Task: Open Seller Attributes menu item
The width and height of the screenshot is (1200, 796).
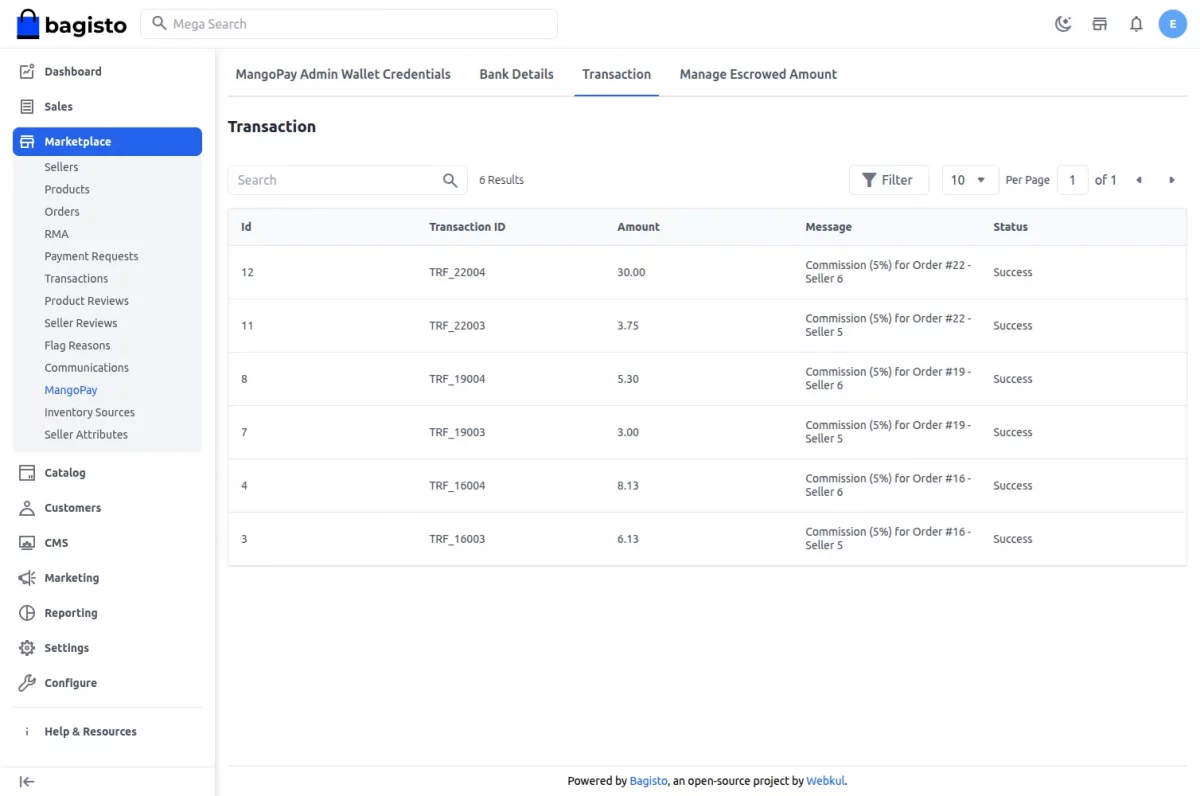Action: [x=86, y=435]
